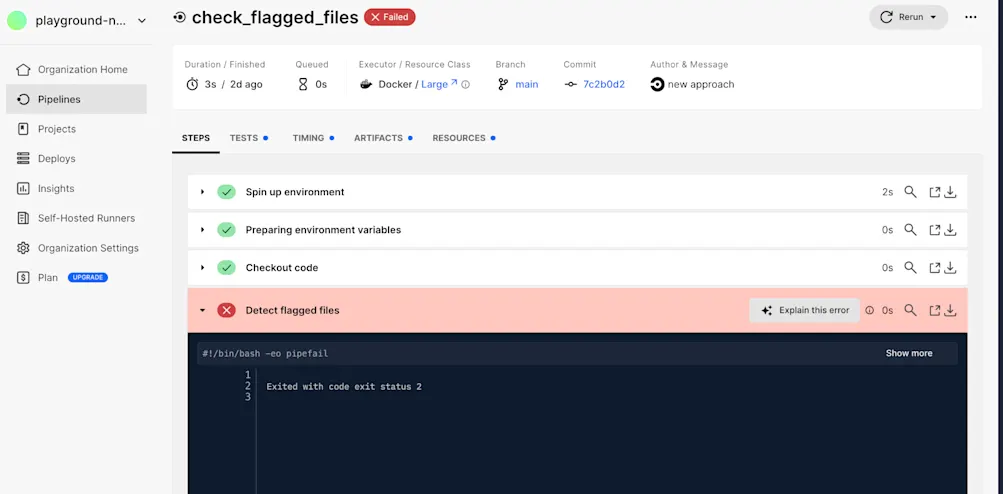
Task: Search output of Detect flagged files step
Action: pyautogui.click(x=910, y=310)
